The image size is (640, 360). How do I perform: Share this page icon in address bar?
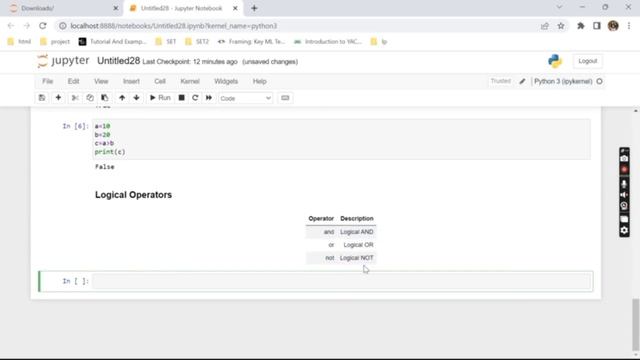coord(544,26)
